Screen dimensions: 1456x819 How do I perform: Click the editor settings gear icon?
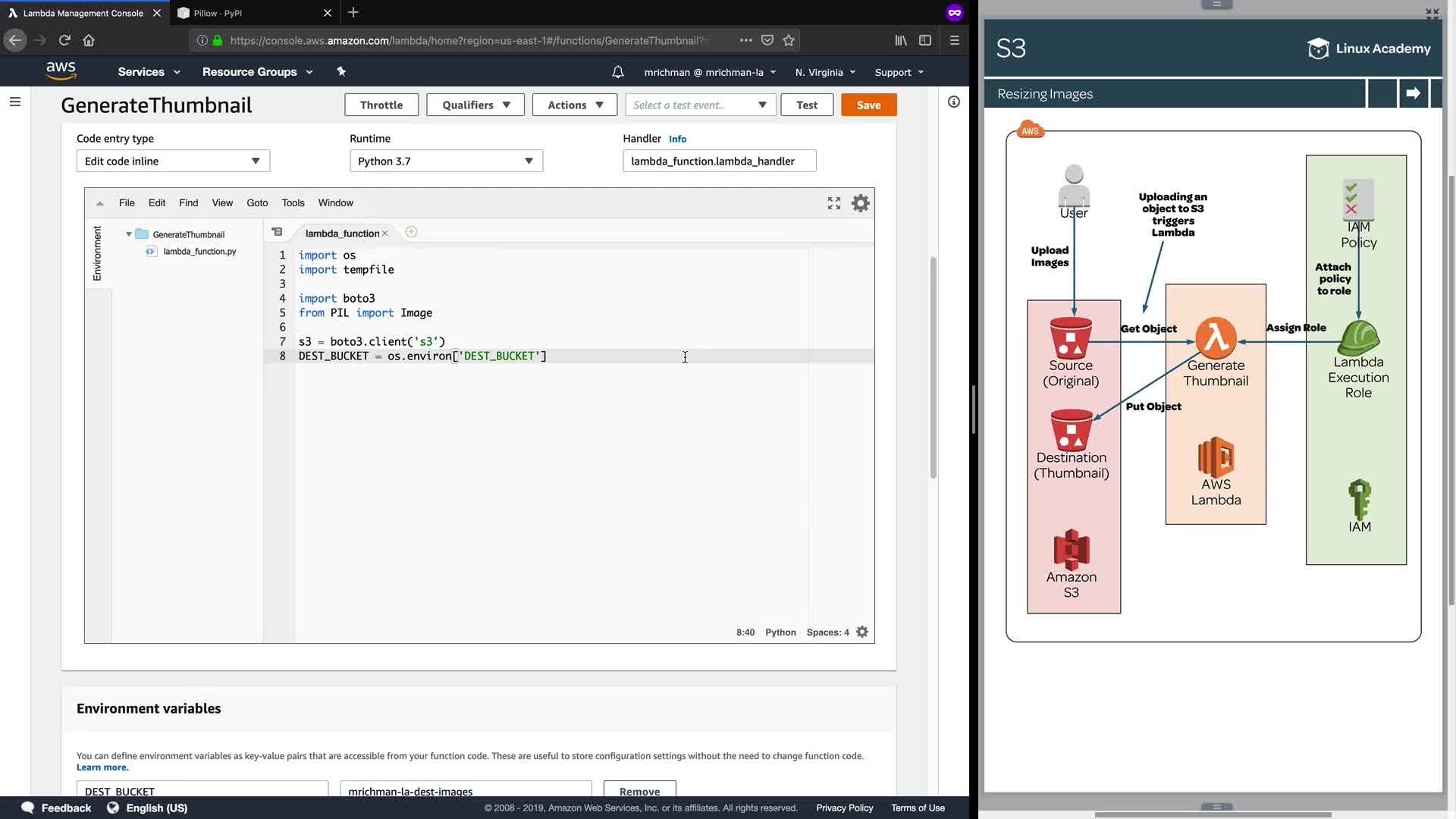(860, 203)
